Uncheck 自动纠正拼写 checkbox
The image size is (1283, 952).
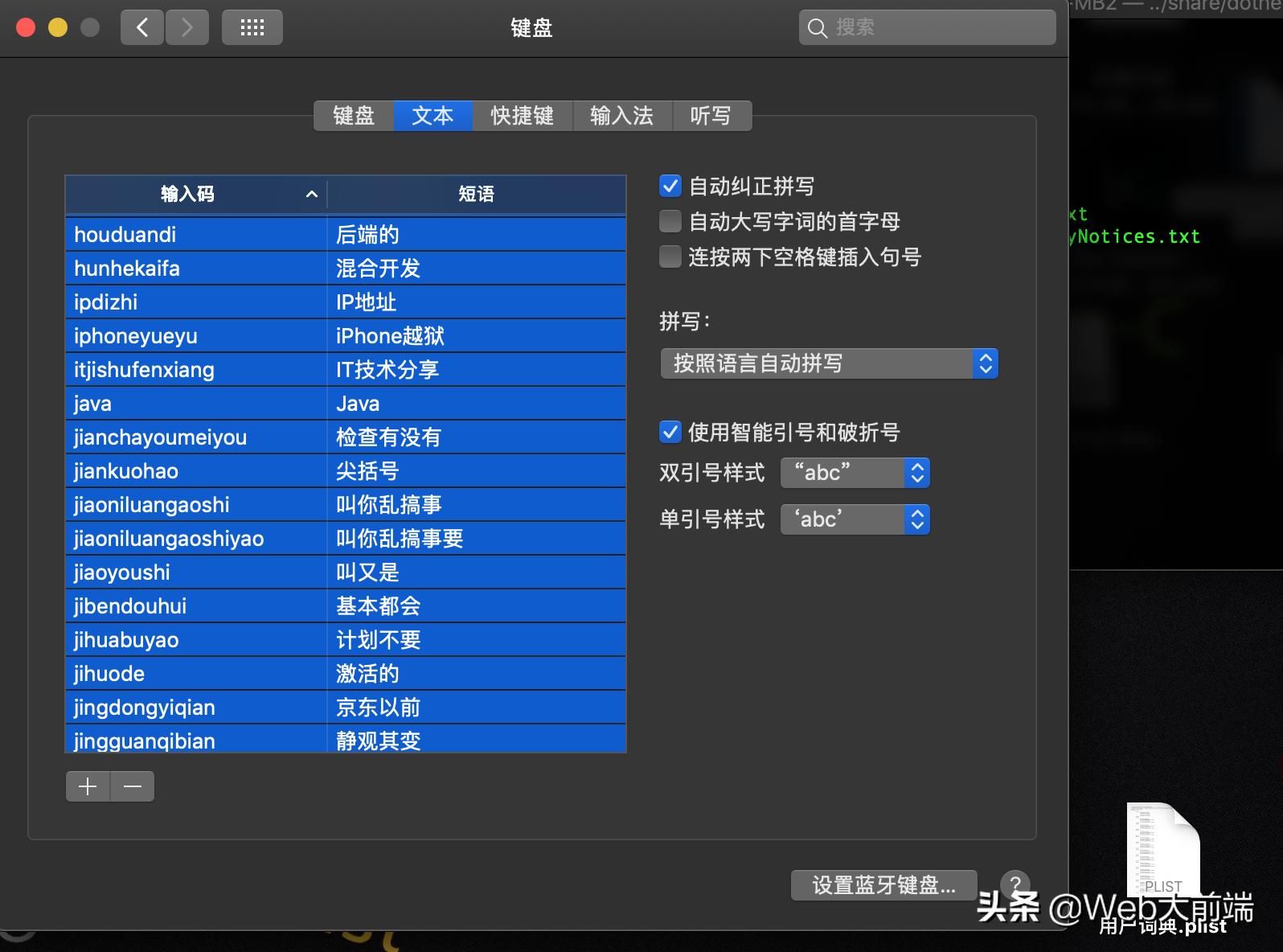(x=670, y=186)
